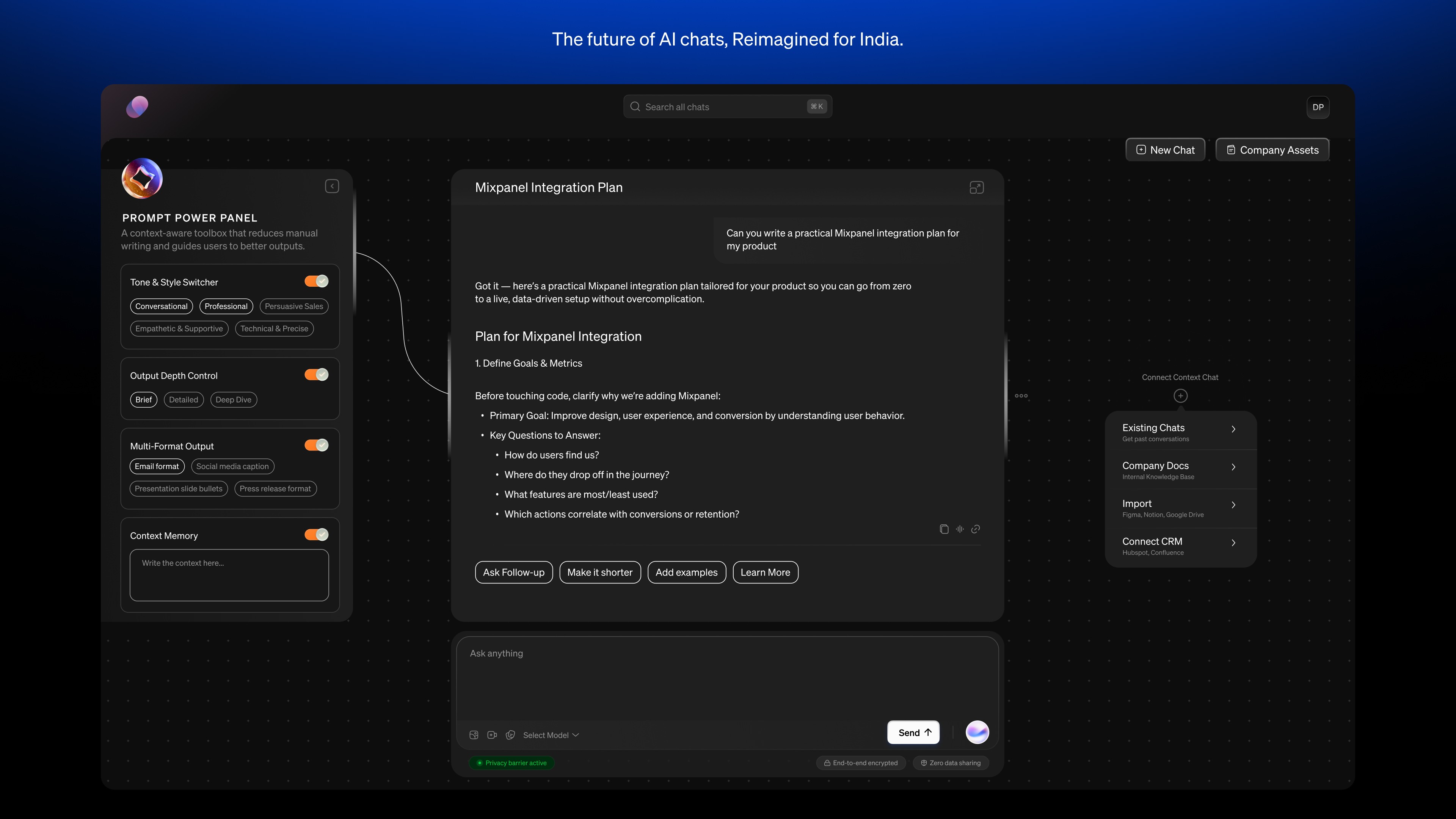Collapse the Prompt Power Panel sidebar
1456x819 pixels.
coord(332,186)
